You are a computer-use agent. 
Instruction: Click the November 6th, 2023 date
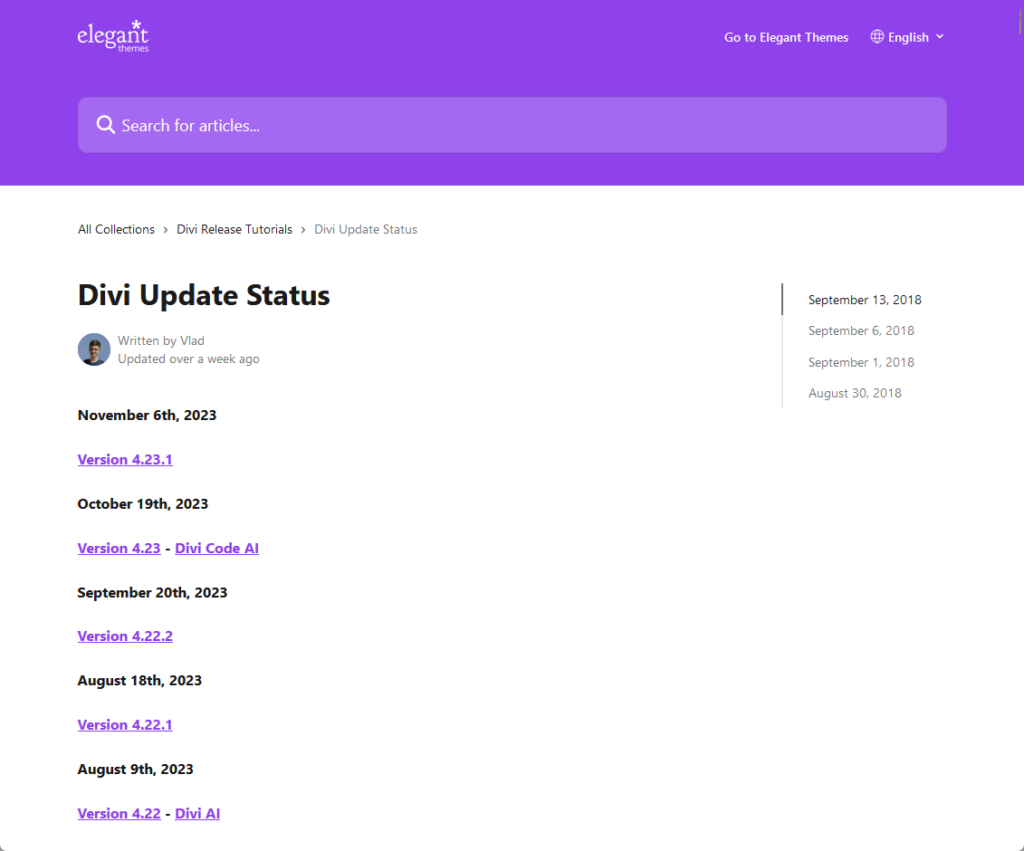(x=147, y=415)
